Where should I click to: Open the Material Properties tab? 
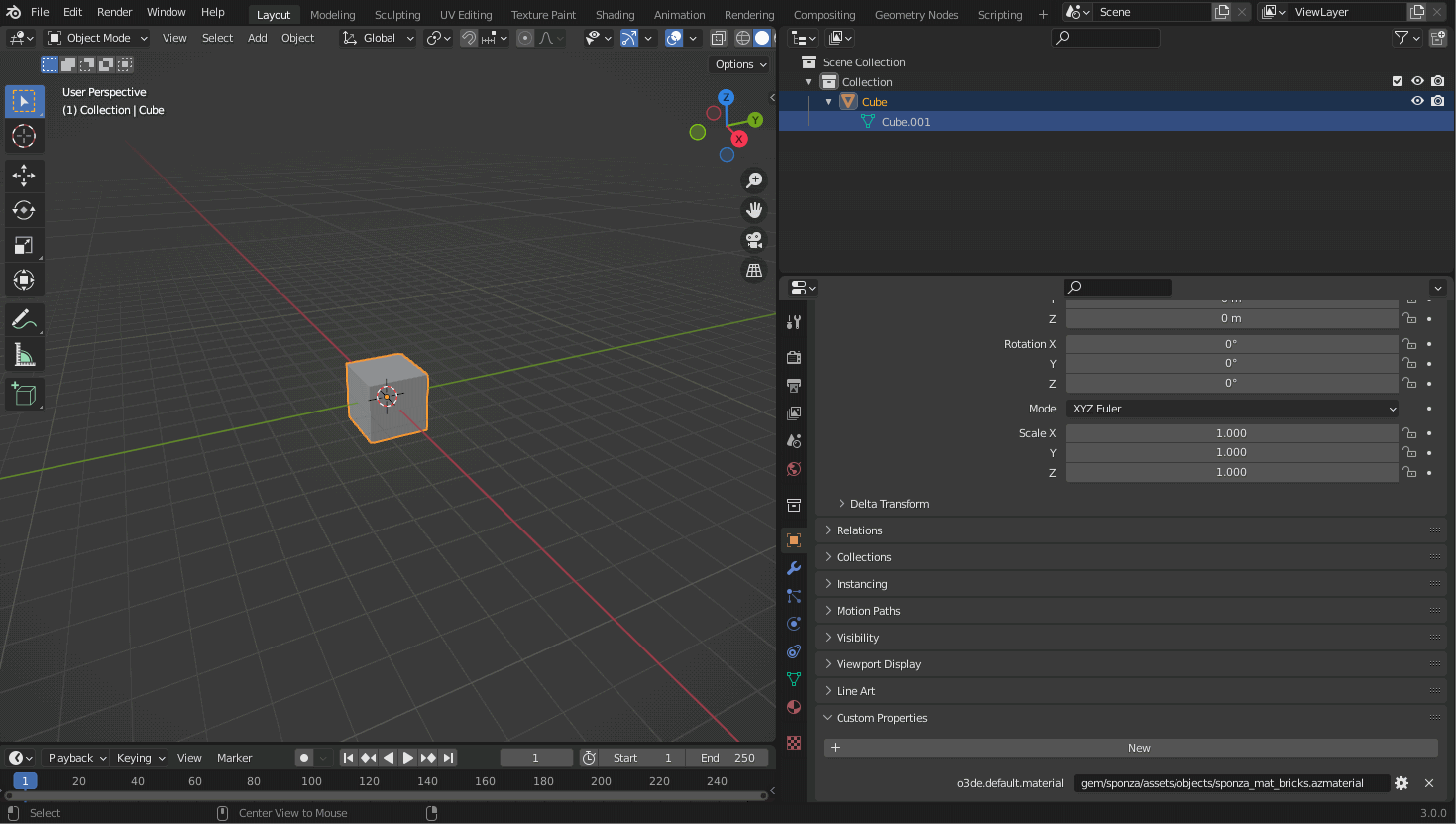(x=793, y=707)
